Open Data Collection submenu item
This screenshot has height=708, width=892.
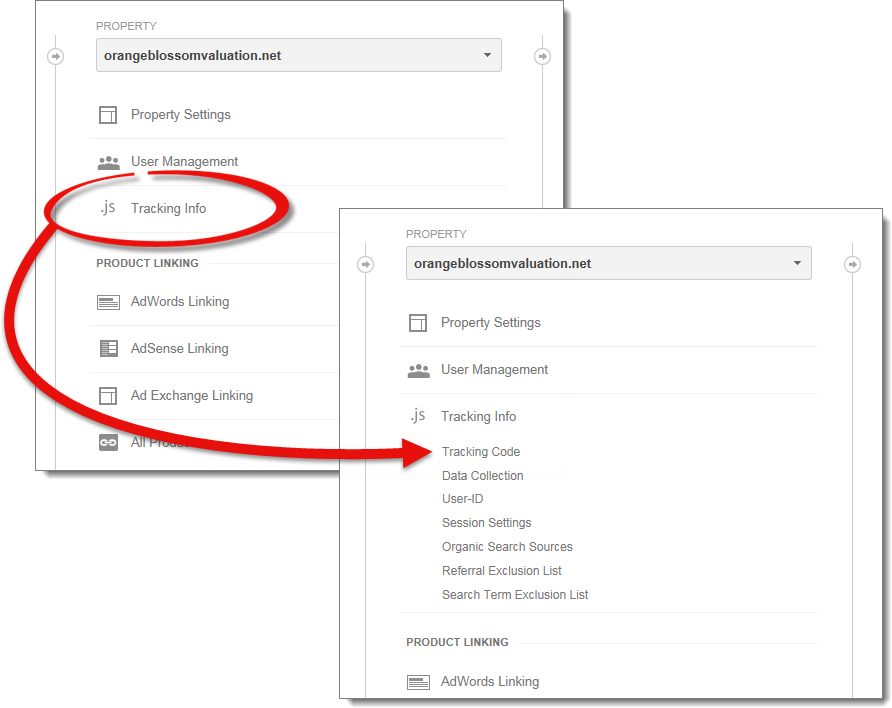pyautogui.click(x=482, y=475)
